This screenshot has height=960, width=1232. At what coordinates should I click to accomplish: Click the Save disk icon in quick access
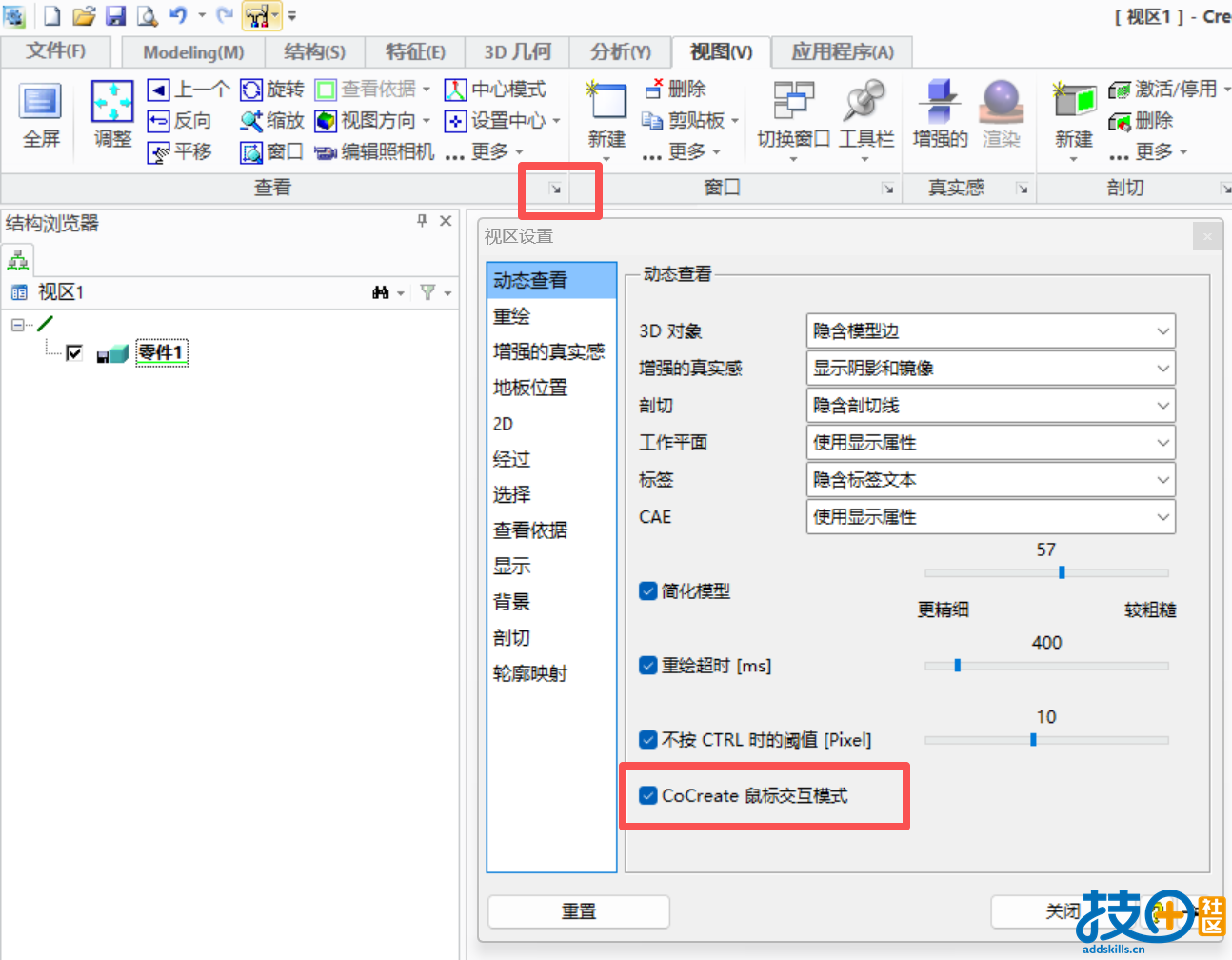pos(115,15)
